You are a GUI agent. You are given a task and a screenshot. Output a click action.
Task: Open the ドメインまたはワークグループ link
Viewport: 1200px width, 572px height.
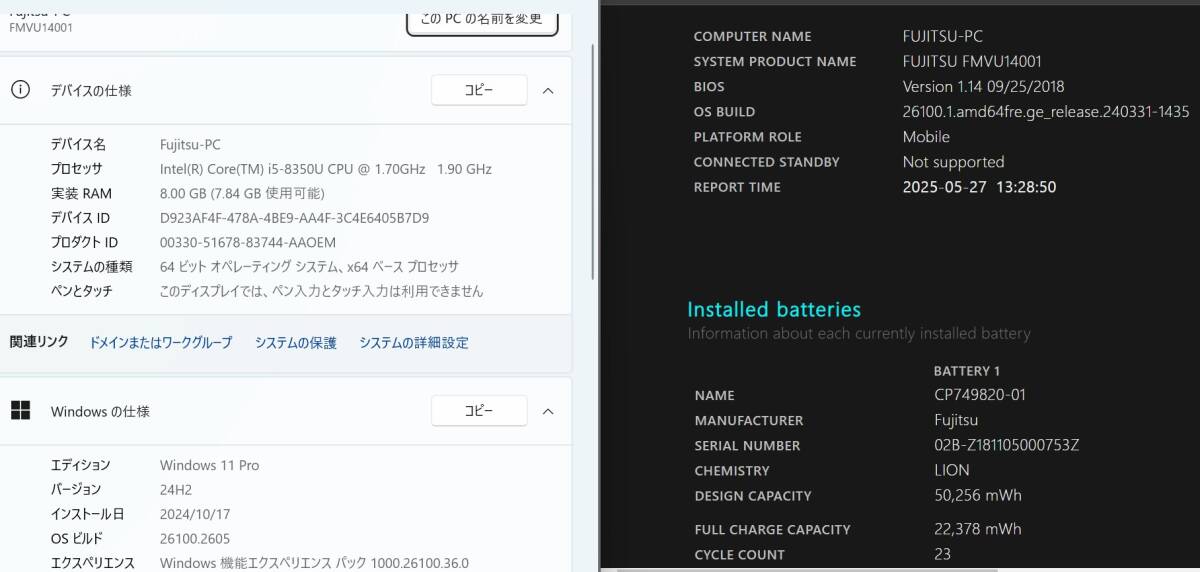click(x=161, y=343)
